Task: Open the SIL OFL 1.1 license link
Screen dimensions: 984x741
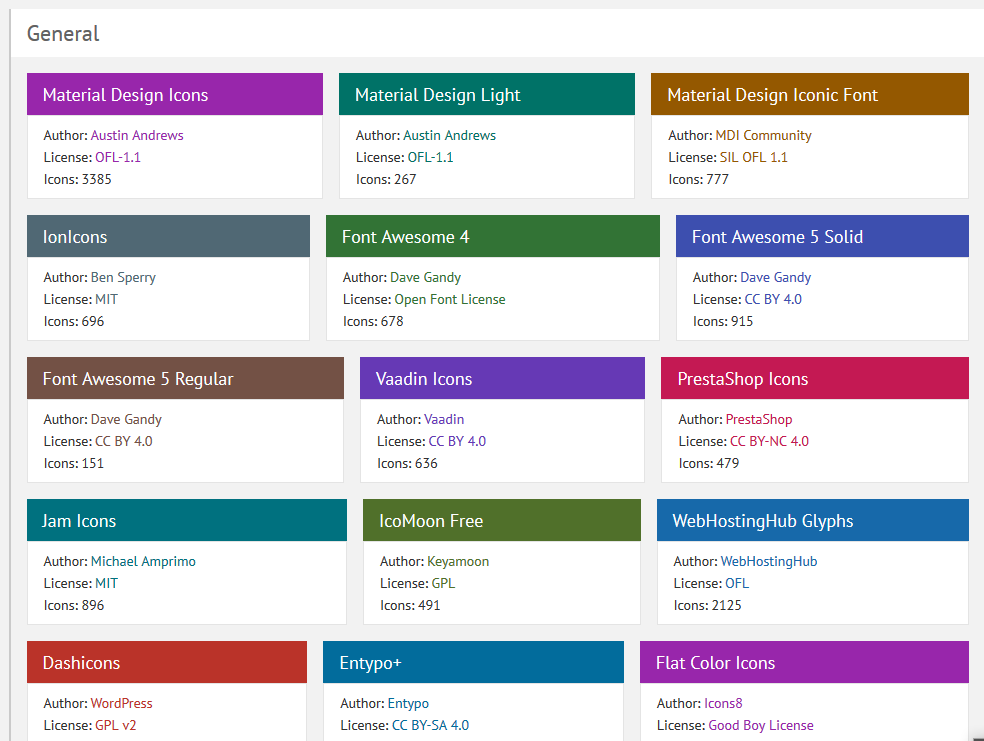Action: 753,157
